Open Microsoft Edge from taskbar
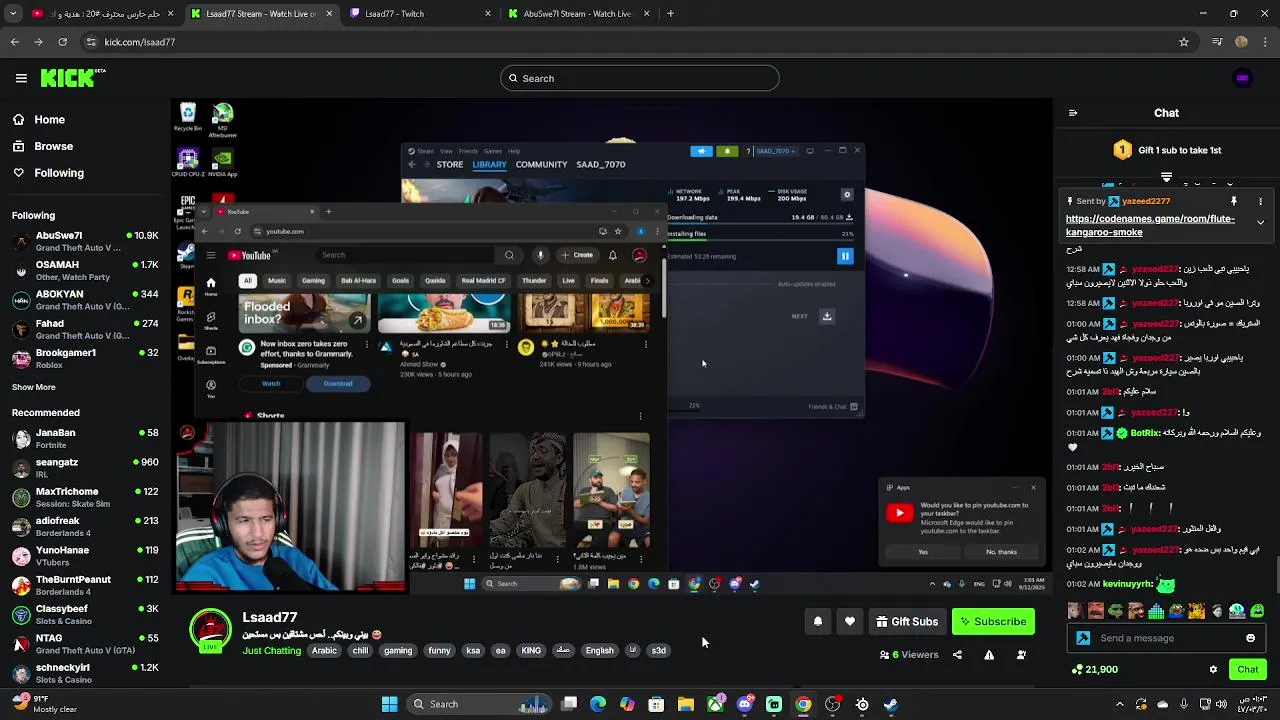This screenshot has height=720, width=1280. pos(598,704)
